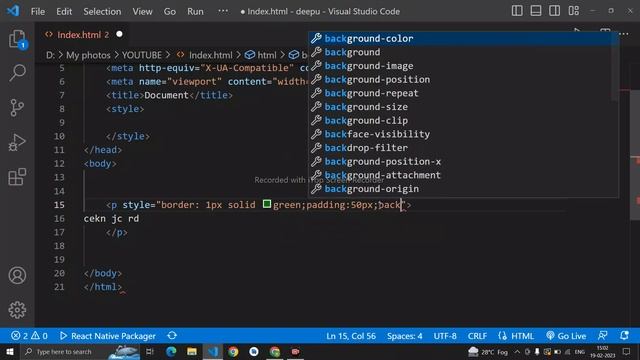Screen dimensions: 640x360
Task: Open Edit menu
Action: (x=64, y=11)
